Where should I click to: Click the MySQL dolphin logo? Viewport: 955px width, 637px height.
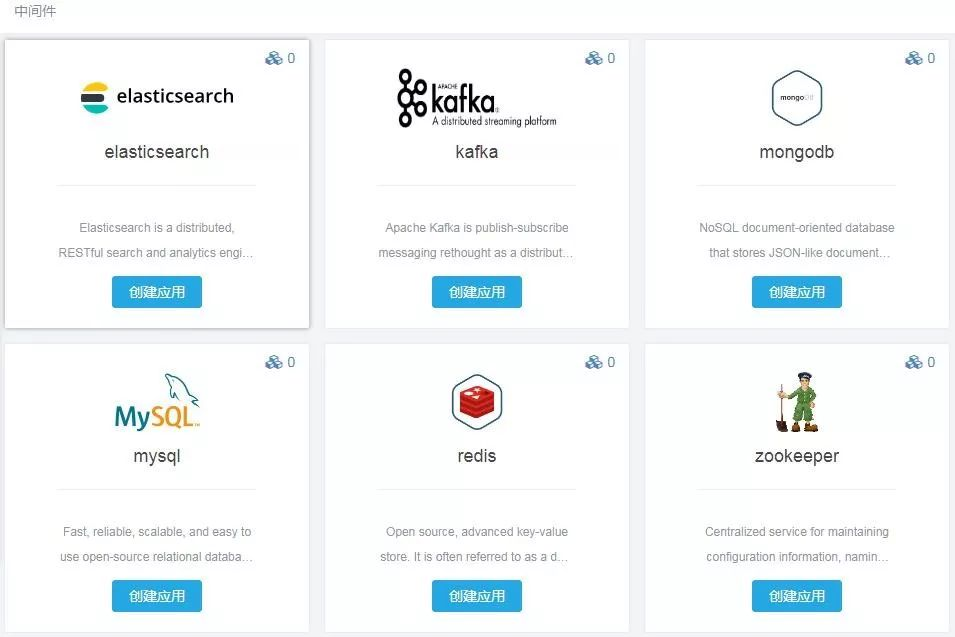(x=157, y=402)
